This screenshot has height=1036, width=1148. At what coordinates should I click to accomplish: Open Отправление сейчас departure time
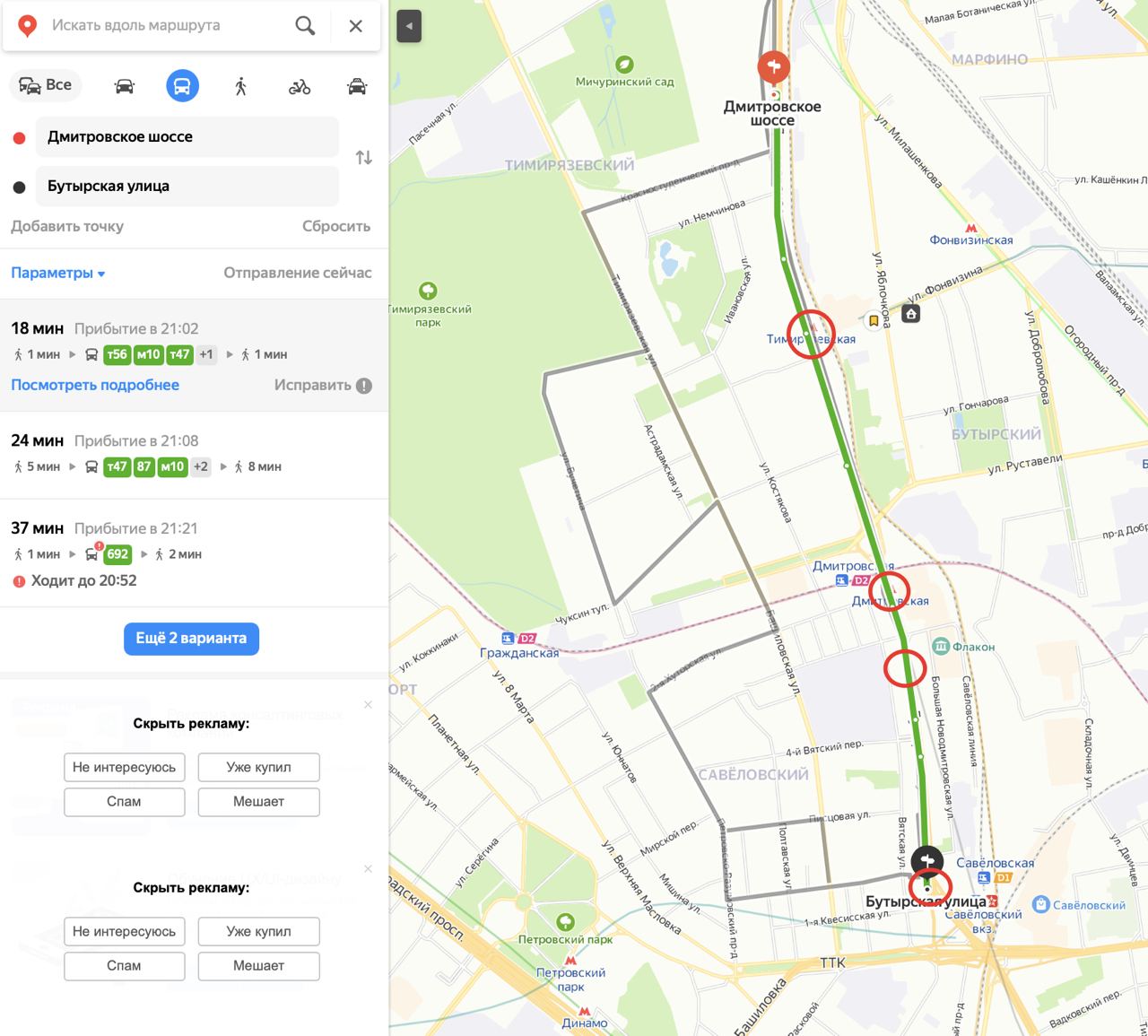pos(298,273)
